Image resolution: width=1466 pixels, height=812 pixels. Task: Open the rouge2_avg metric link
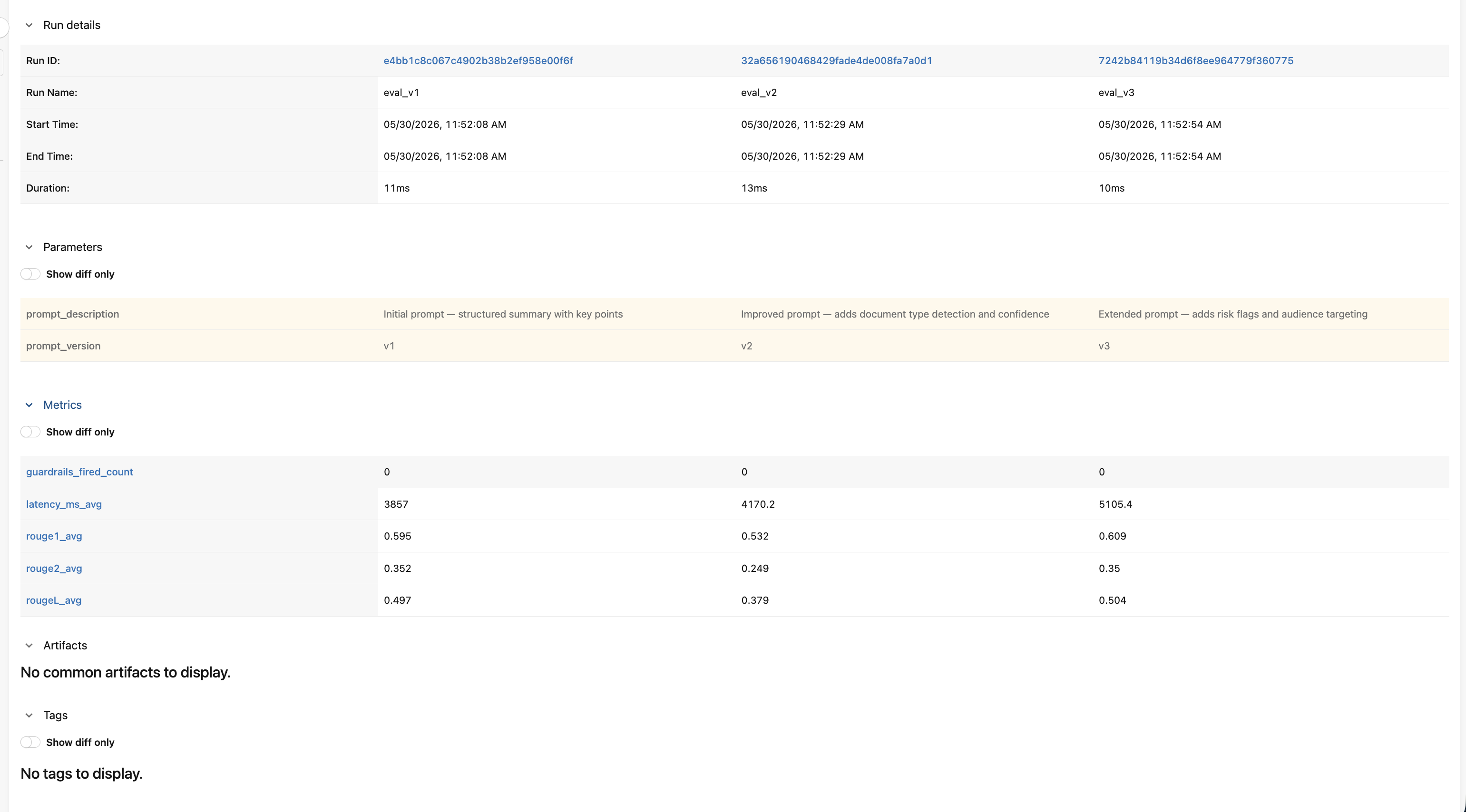click(x=54, y=568)
